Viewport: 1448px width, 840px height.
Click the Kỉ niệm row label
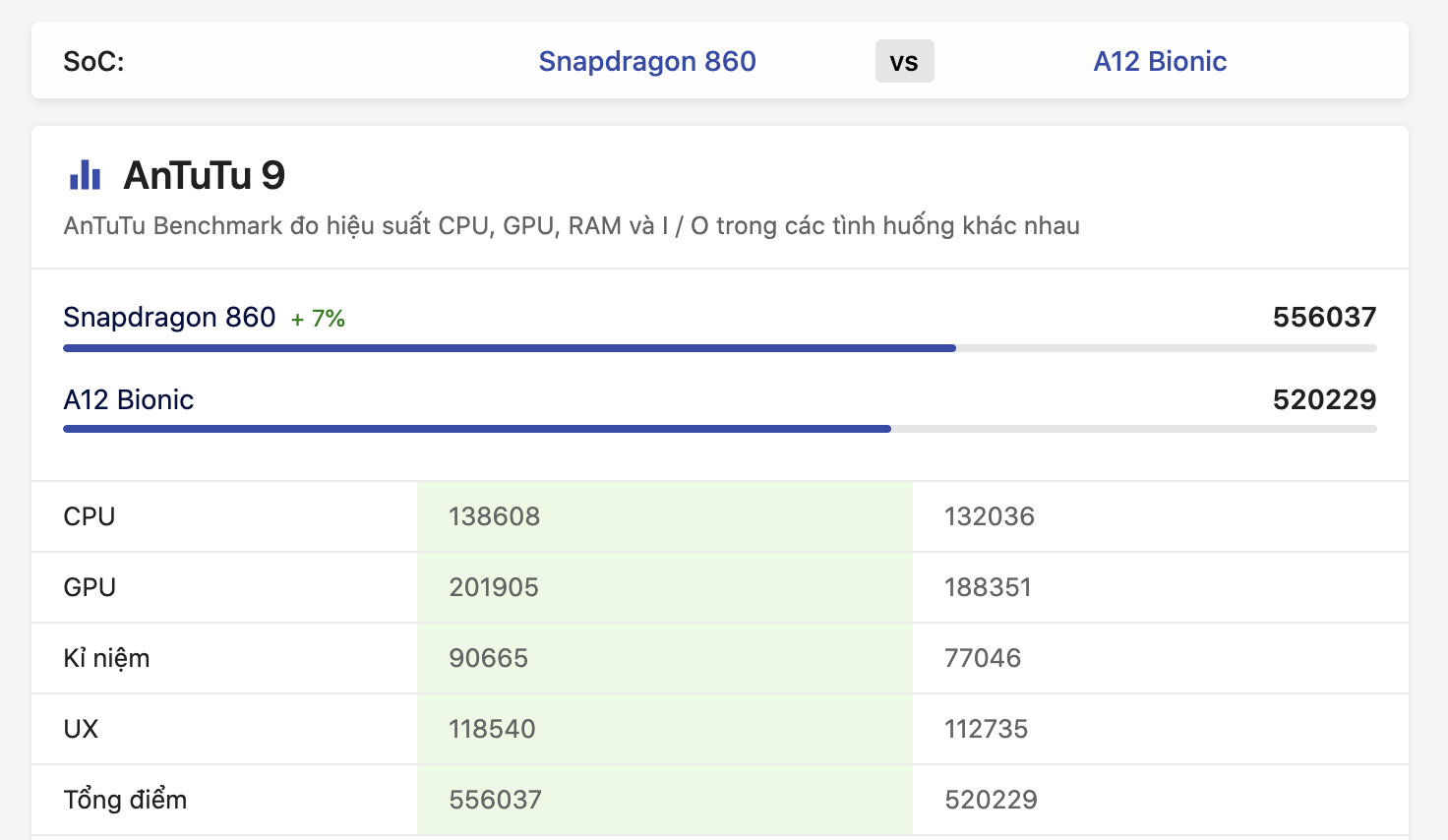click(x=106, y=658)
